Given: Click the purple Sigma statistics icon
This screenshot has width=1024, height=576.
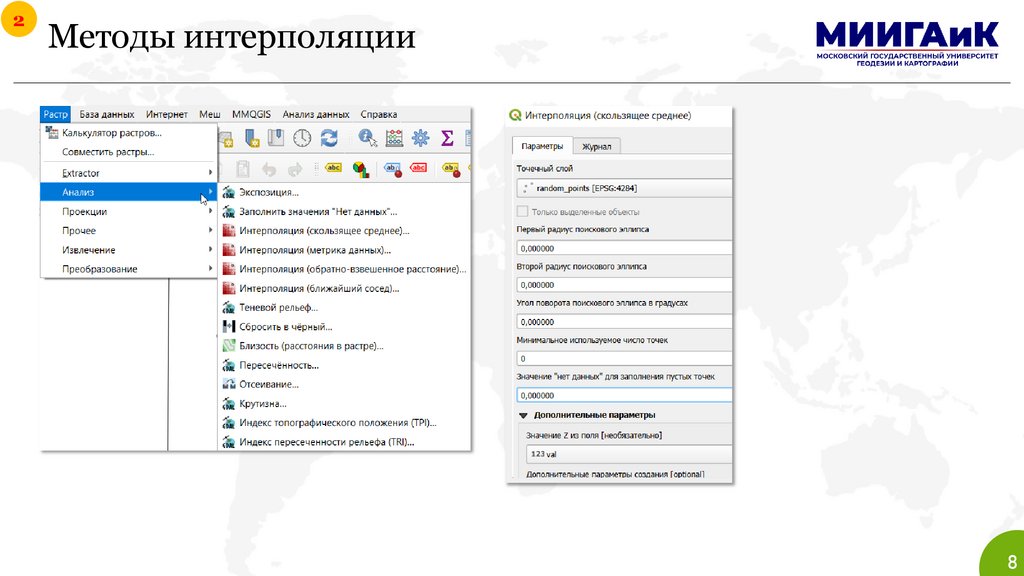Looking at the screenshot, I should tap(447, 138).
